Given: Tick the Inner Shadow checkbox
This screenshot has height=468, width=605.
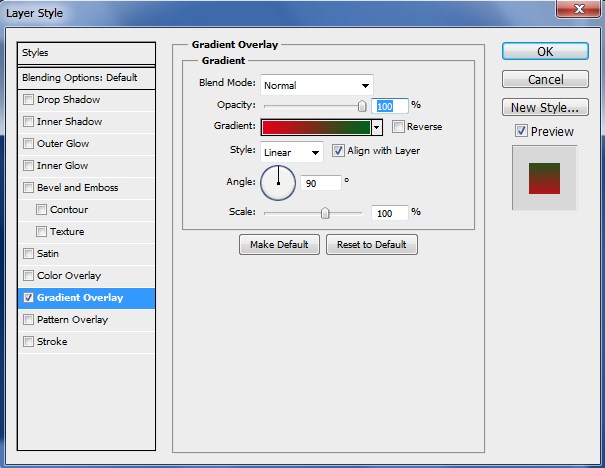Looking at the screenshot, I should coord(28,122).
